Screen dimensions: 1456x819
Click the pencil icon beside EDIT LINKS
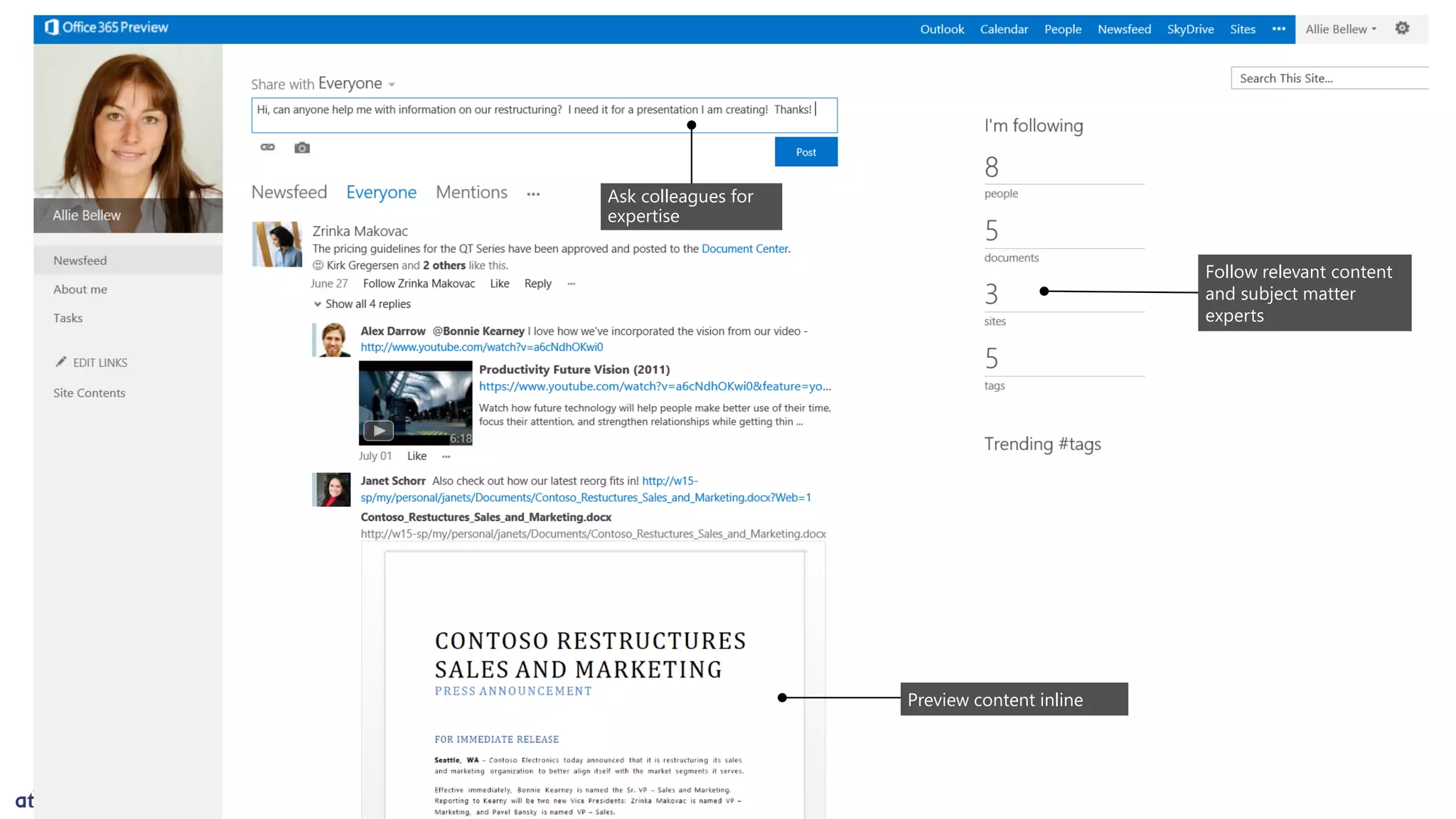point(61,362)
